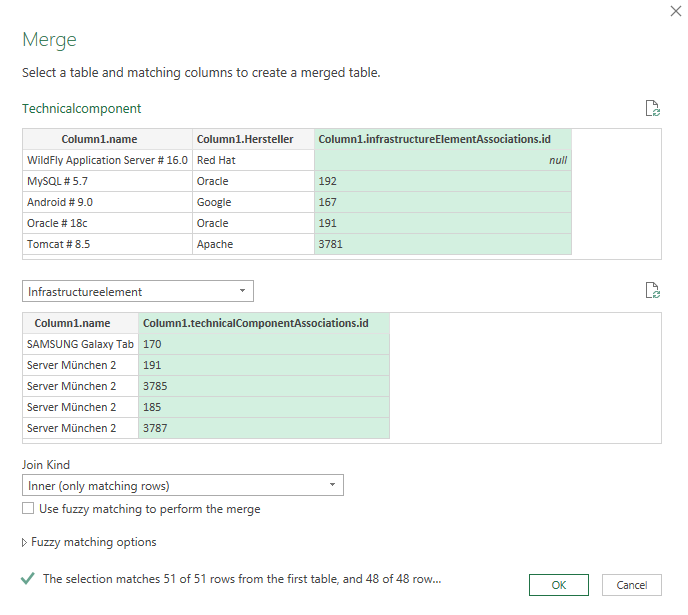Viewport: 688px width, 615px height.
Task: Click the WildFly Application Server # 16.0 cell
Action: point(107,160)
